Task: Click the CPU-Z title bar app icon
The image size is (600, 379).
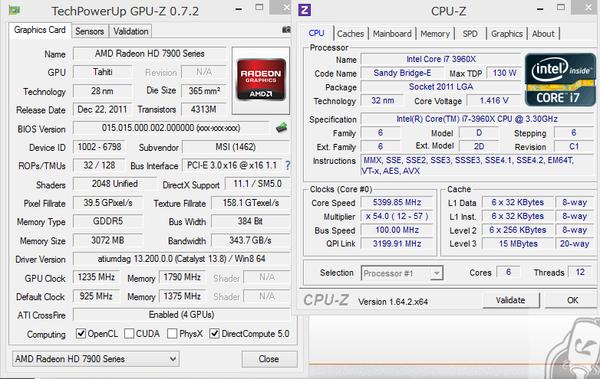Action: (304, 10)
